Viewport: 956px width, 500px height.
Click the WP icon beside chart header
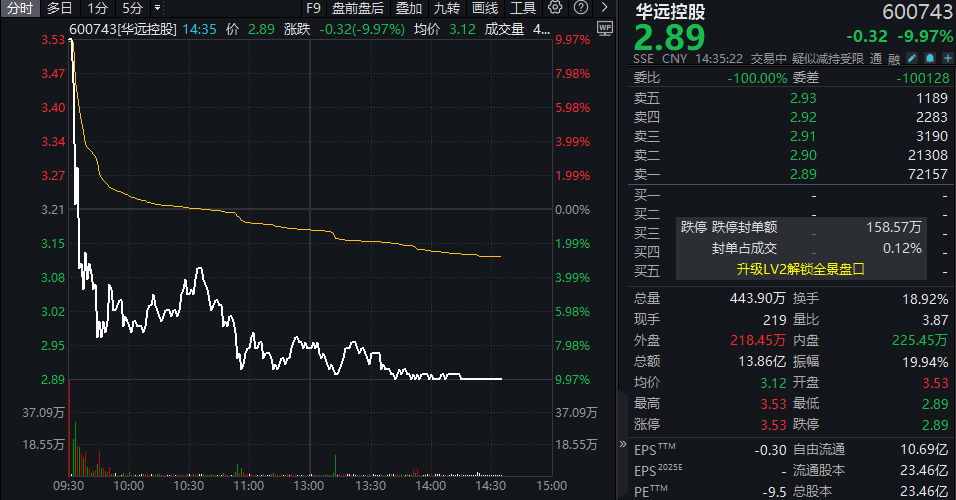(x=603, y=29)
